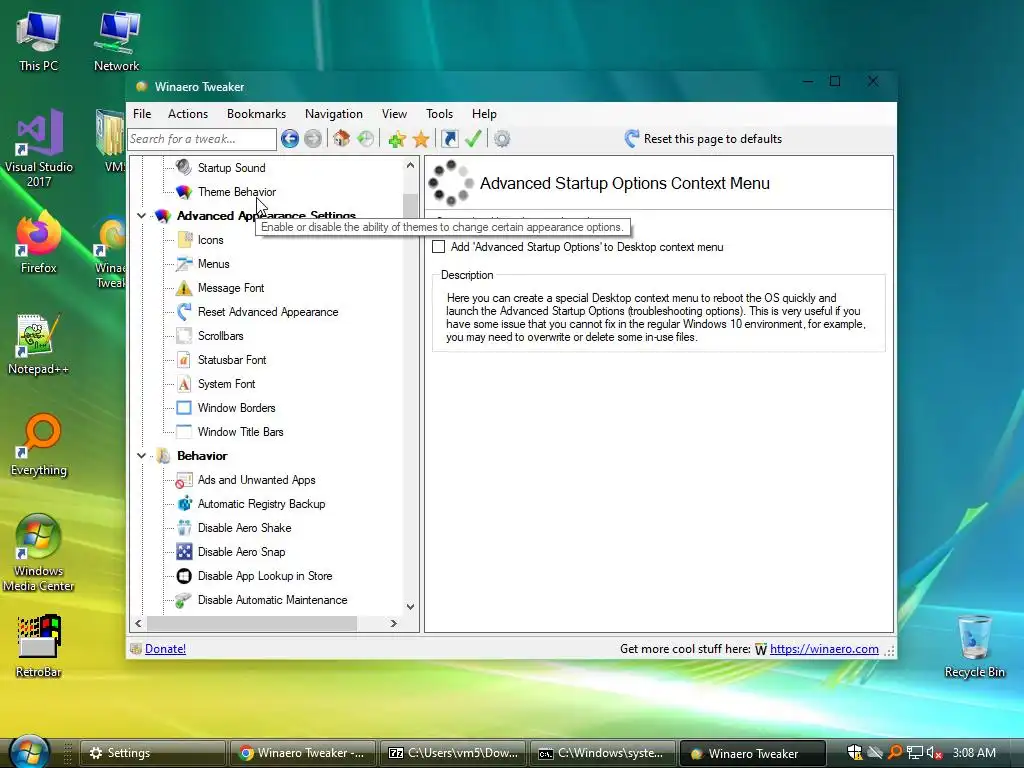This screenshot has width=1024, height=768.
Task: Click the muted volume tray icon
Action: tap(934, 753)
